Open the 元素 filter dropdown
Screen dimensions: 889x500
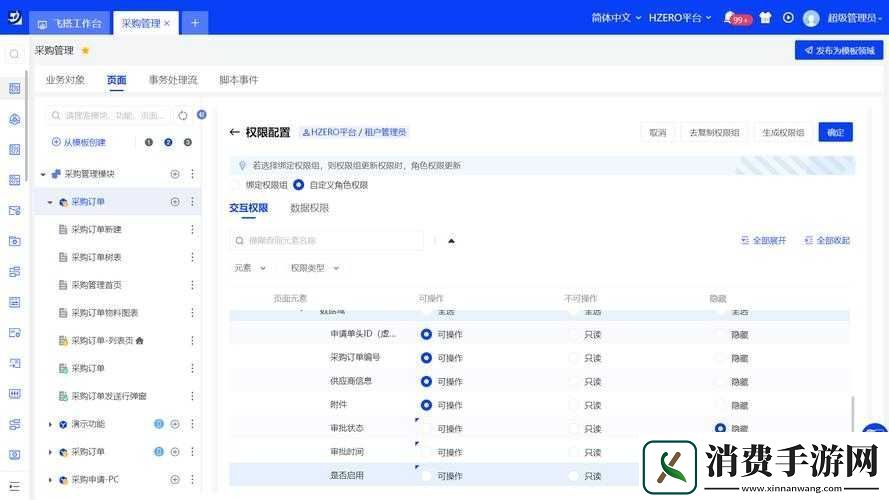point(250,268)
